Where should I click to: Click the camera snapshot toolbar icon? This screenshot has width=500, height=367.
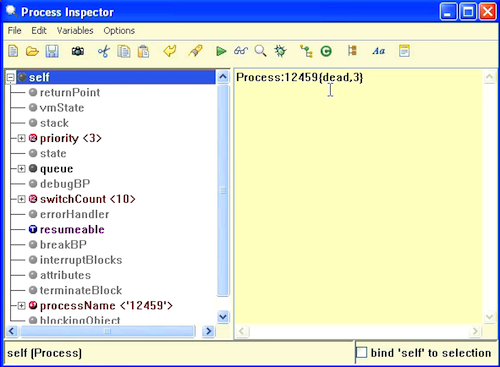78,51
